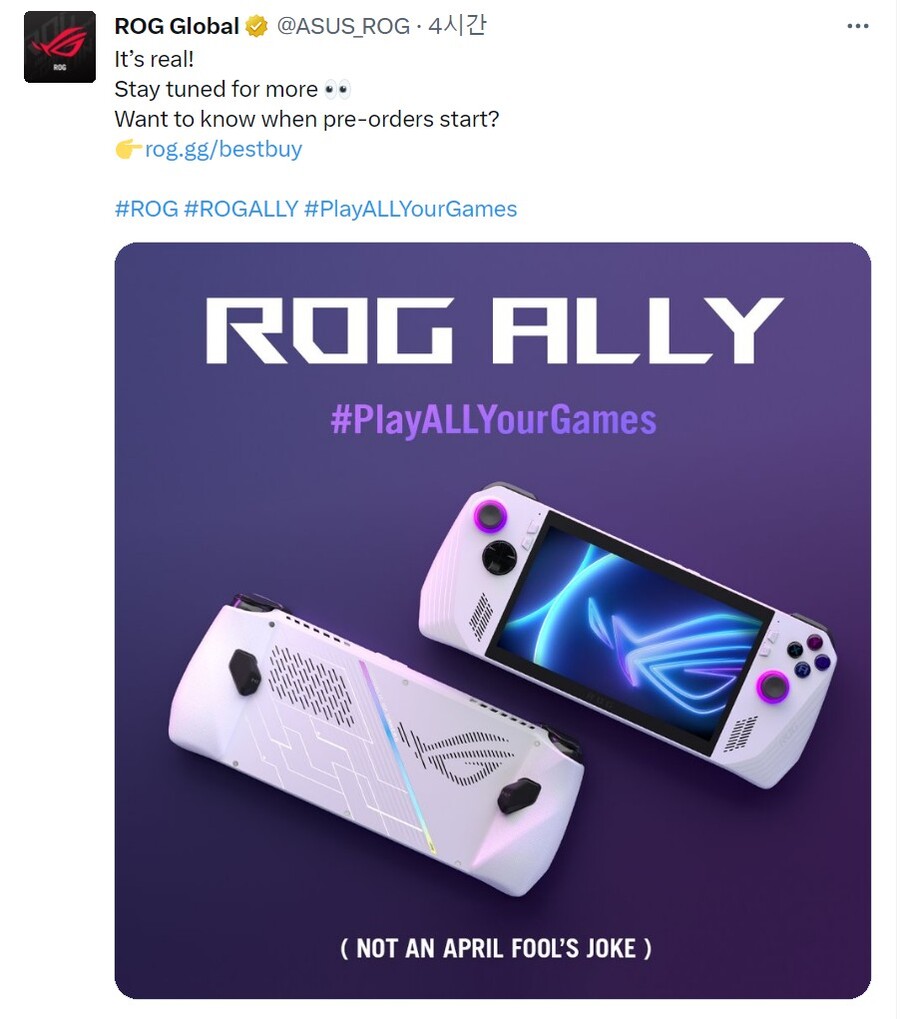Open the #ROGALLY hashtag
Viewport: 900px width, 1019px height.
tap(241, 209)
